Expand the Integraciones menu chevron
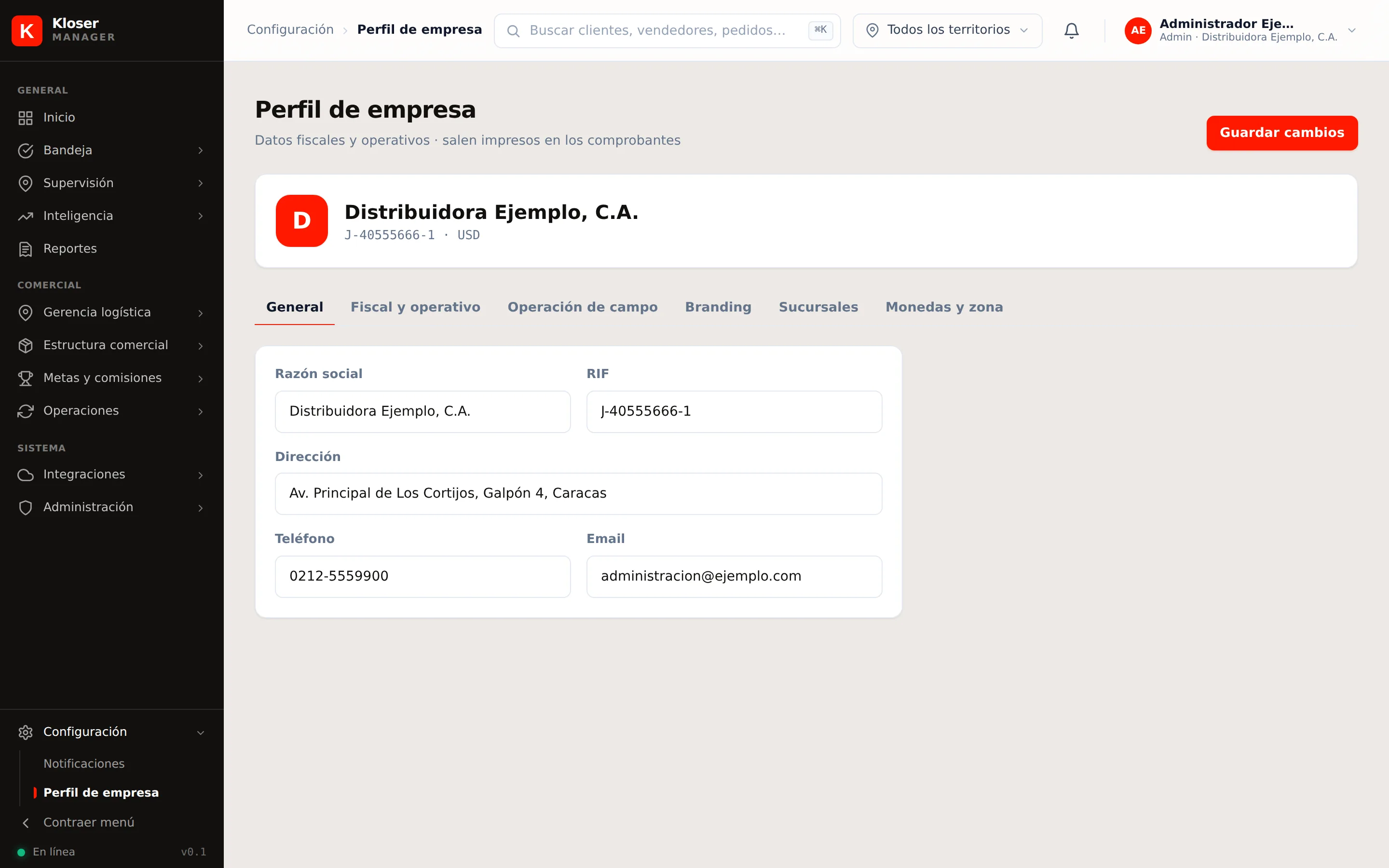Screen dimensions: 1389x868 point(200,475)
